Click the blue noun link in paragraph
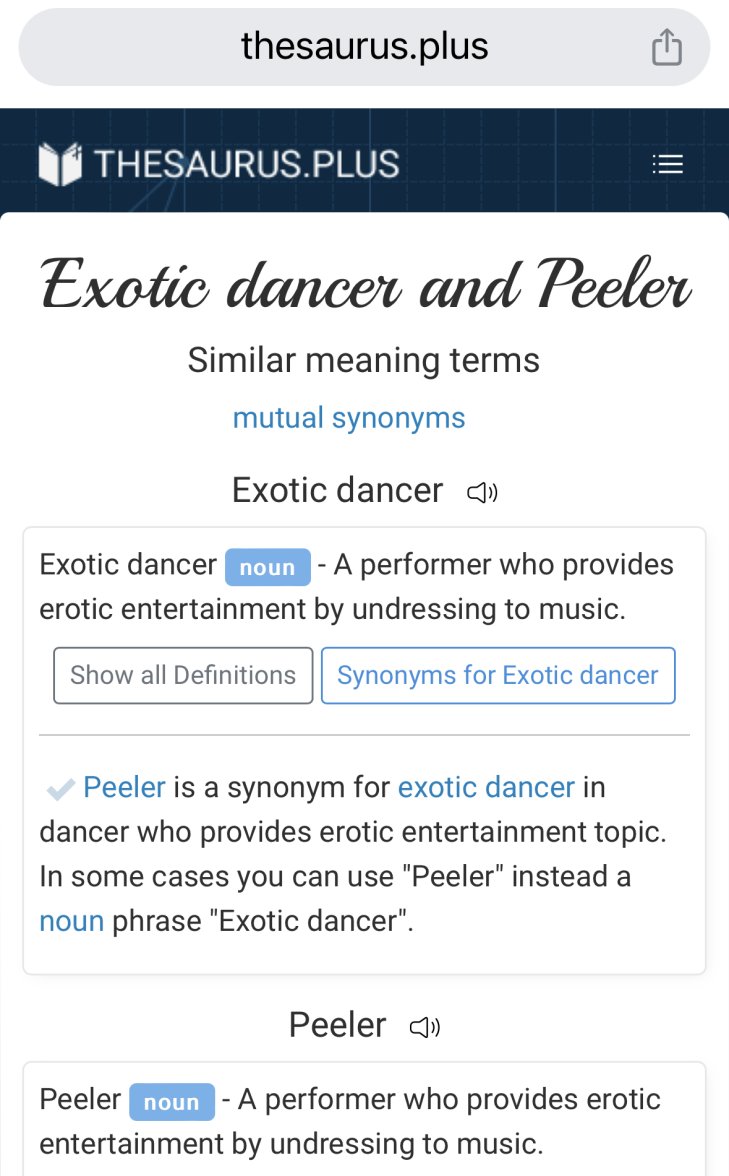The height and width of the screenshot is (1176, 729). tap(71, 920)
